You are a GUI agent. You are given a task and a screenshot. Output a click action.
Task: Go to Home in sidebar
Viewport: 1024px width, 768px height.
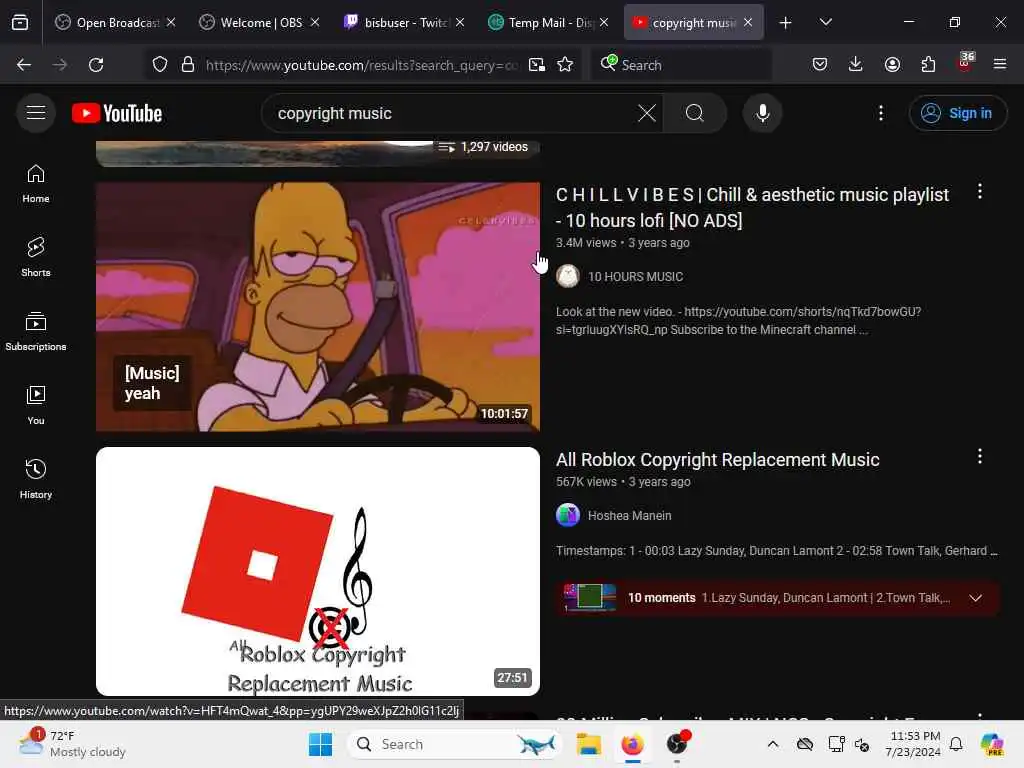[36, 184]
